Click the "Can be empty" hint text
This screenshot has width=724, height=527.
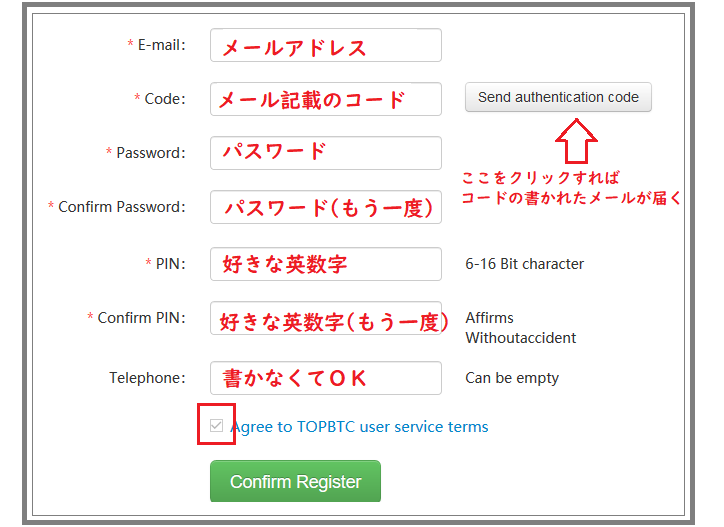pos(512,378)
